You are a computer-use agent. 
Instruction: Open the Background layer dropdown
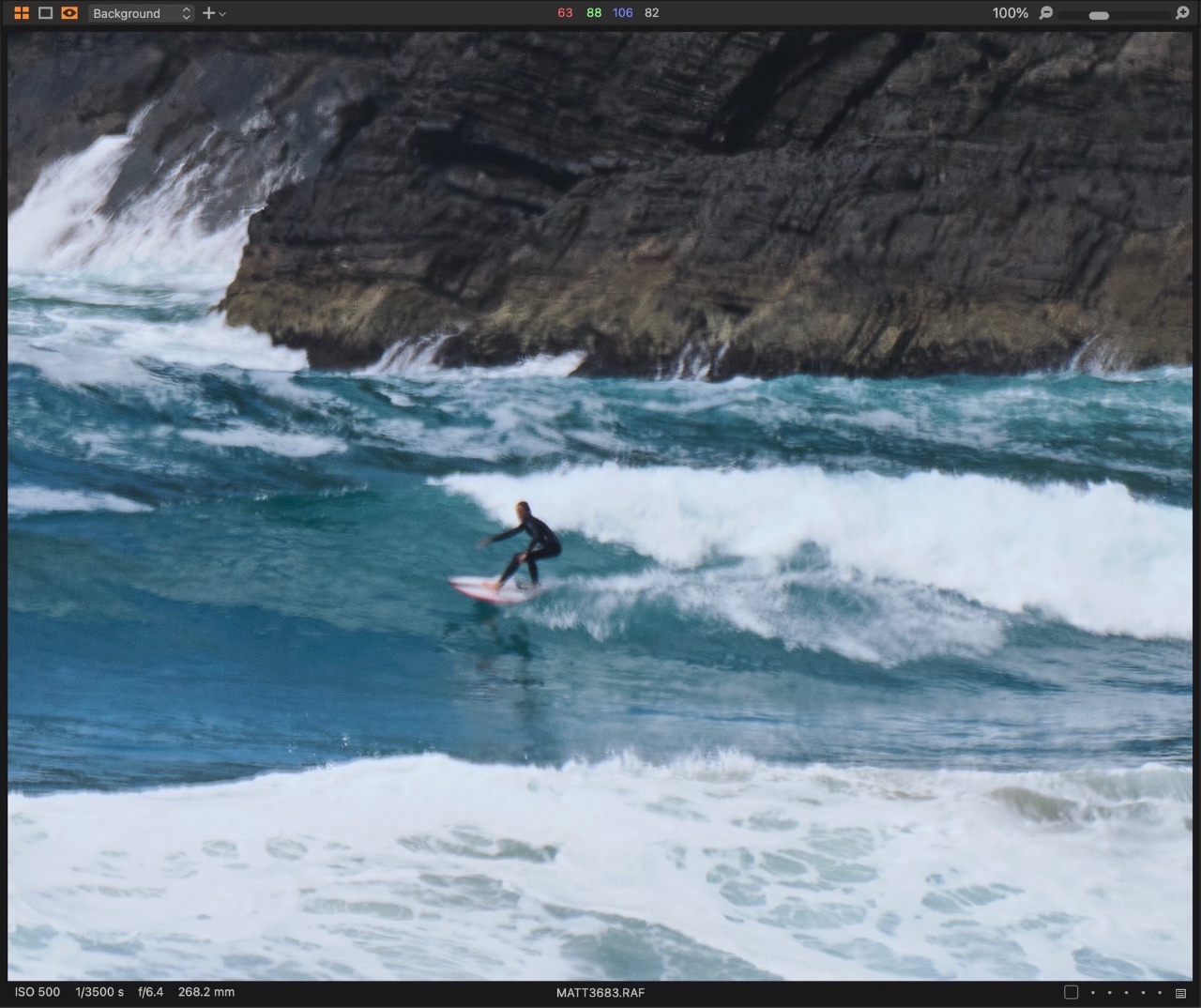(142, 13)
